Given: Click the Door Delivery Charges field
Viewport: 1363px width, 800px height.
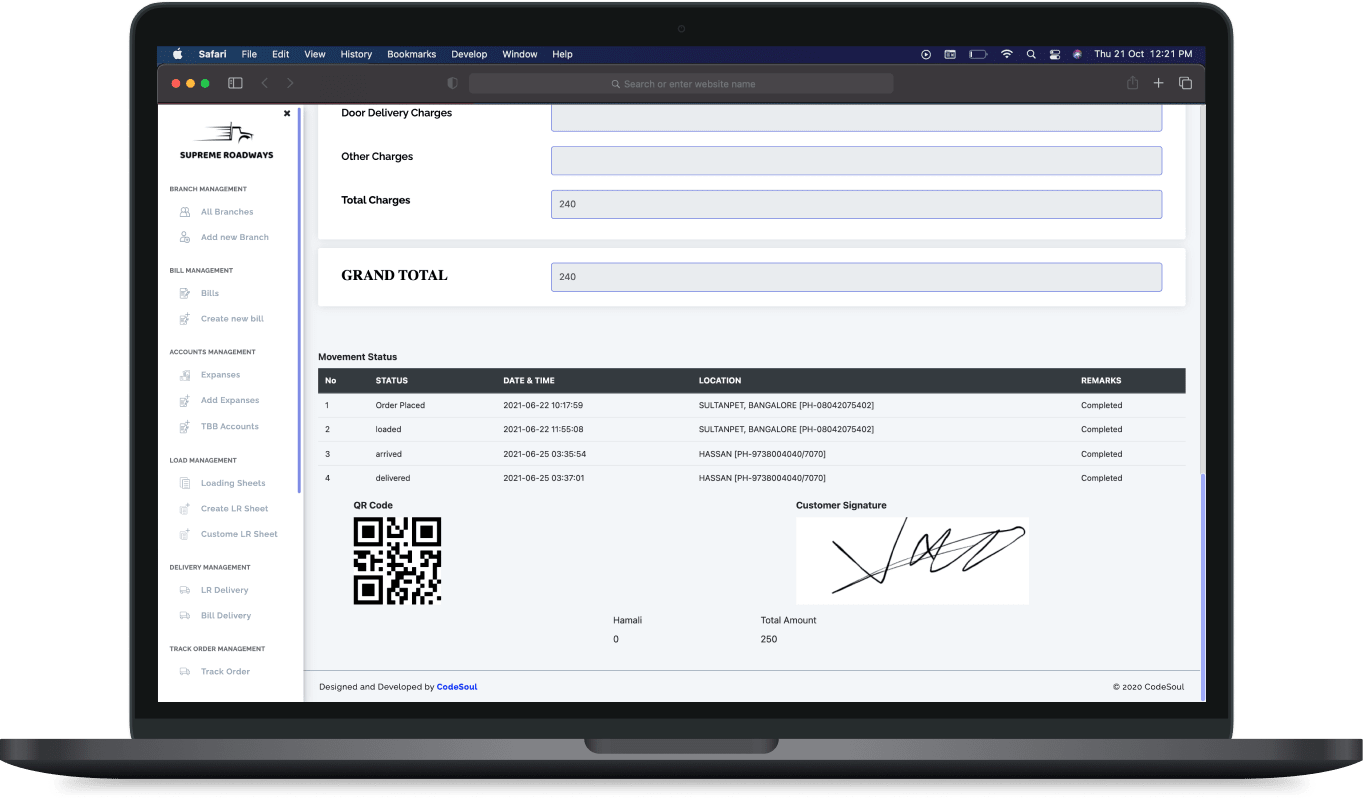Looking at the screenshot, I should pos(856,118).
